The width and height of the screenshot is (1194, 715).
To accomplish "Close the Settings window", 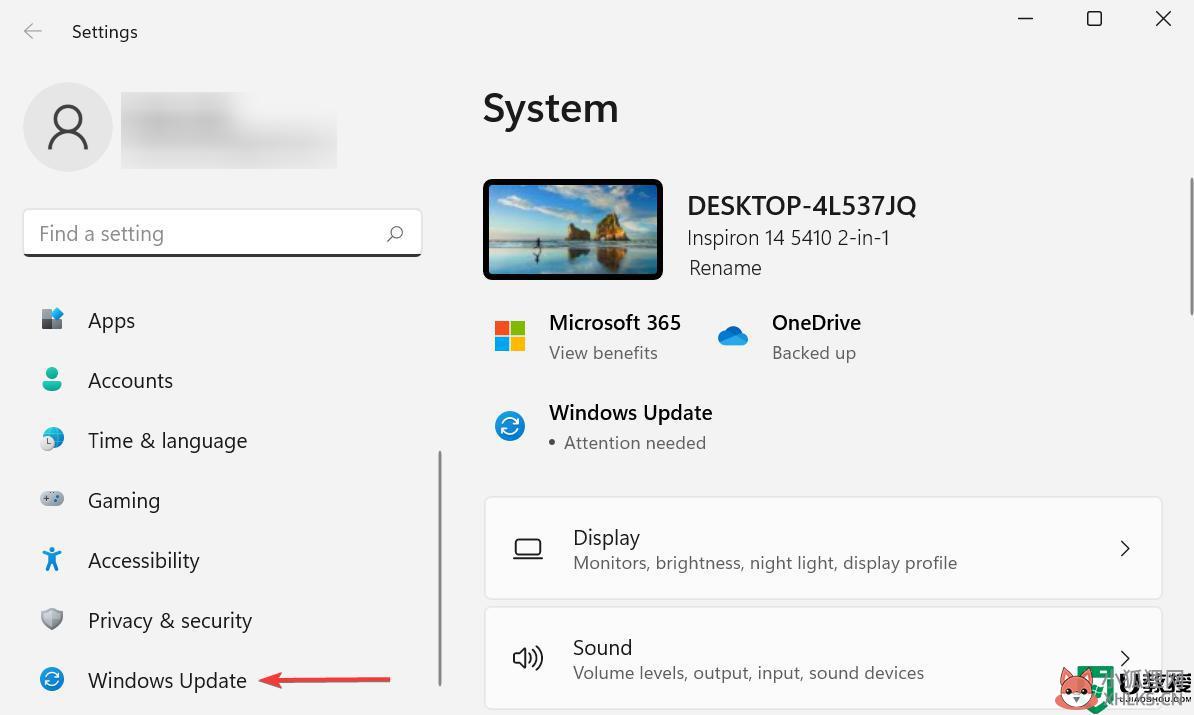I will [1163, 18].
